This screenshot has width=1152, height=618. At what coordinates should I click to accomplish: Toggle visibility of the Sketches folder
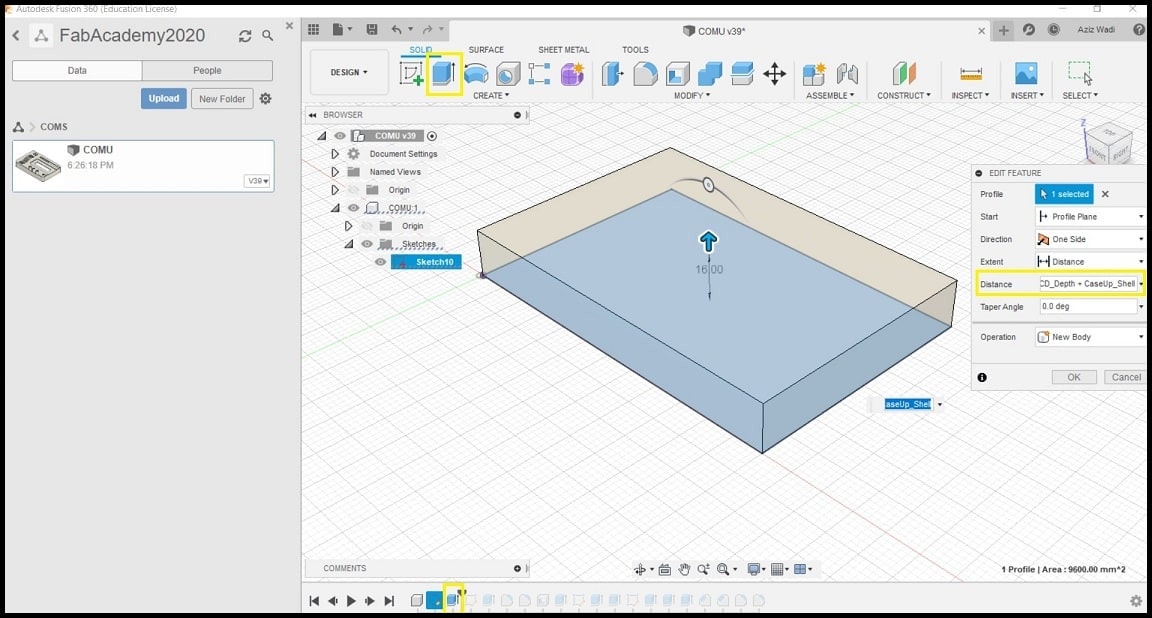coord(367,244)
